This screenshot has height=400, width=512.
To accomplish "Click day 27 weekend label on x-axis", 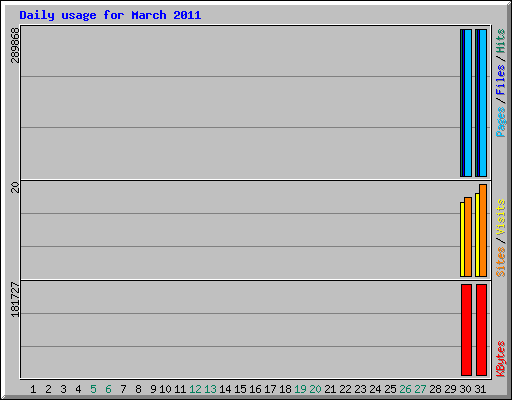I will (x=420, y=389).
